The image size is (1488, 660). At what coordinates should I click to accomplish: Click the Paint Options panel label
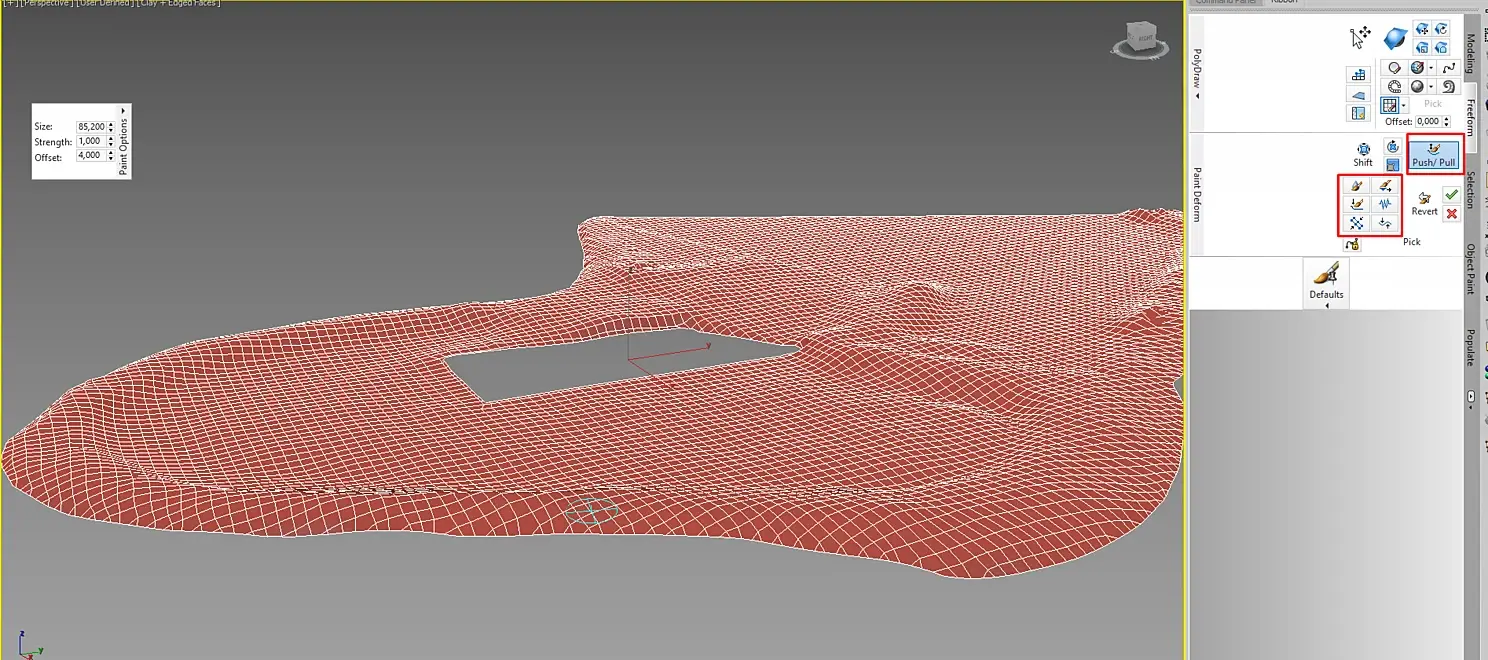coord(124,146)
